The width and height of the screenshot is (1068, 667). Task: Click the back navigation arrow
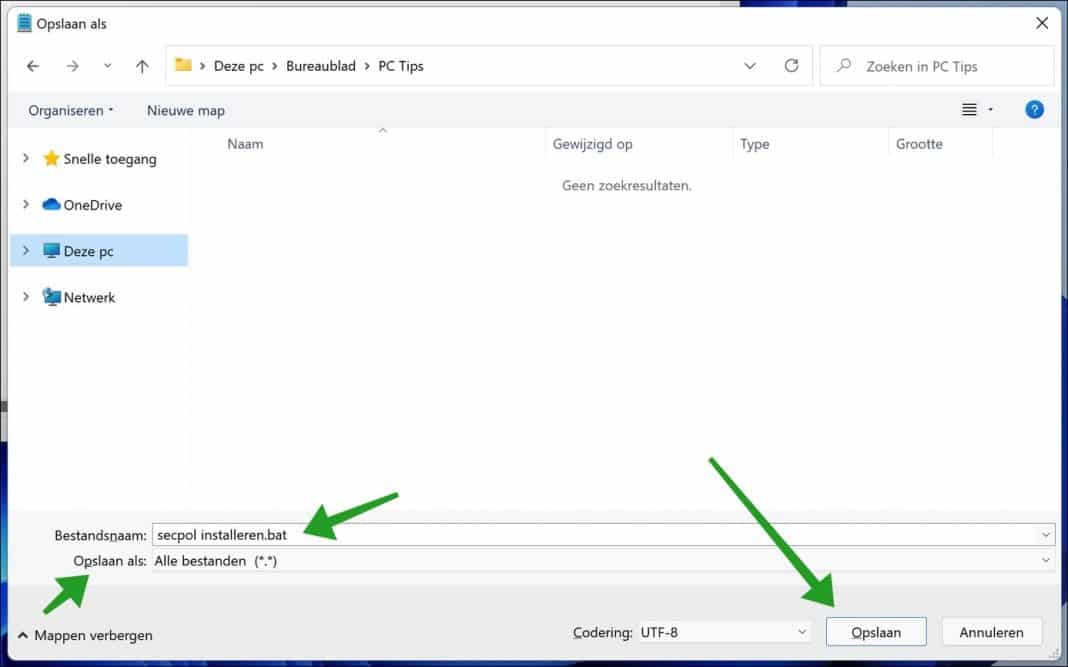(x=33, y=66)
